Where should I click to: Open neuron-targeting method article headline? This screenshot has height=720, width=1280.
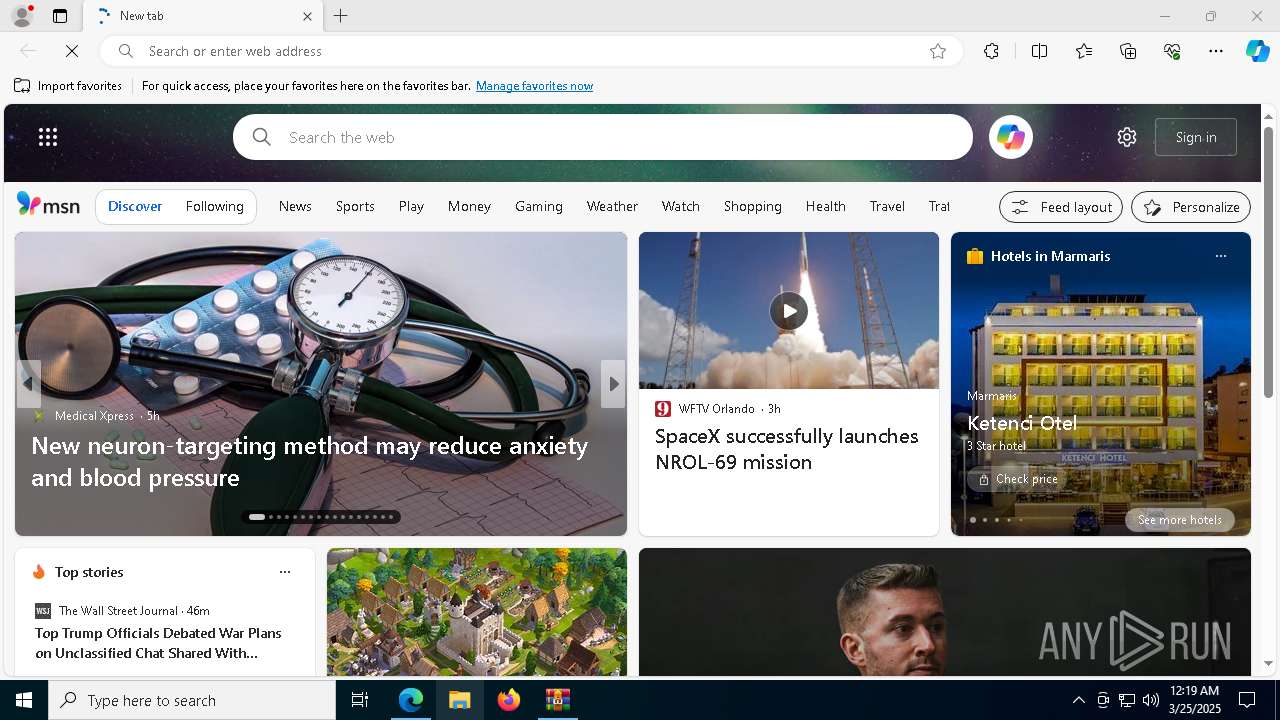coord(310,461)
